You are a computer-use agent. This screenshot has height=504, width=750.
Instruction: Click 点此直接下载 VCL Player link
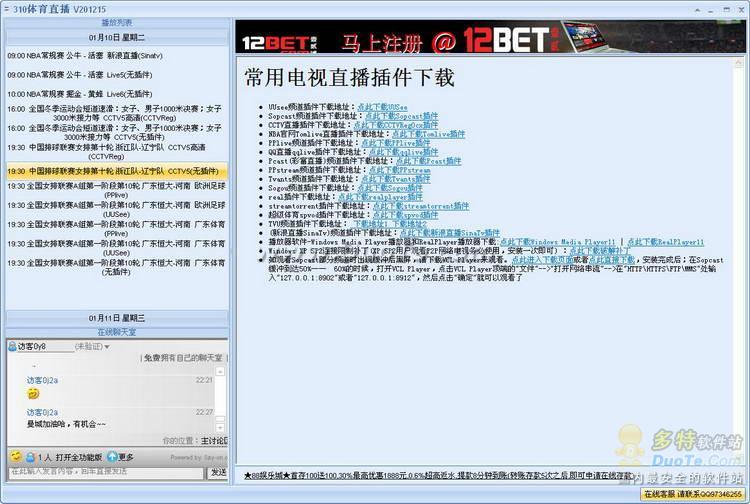[x=612, y=260]
